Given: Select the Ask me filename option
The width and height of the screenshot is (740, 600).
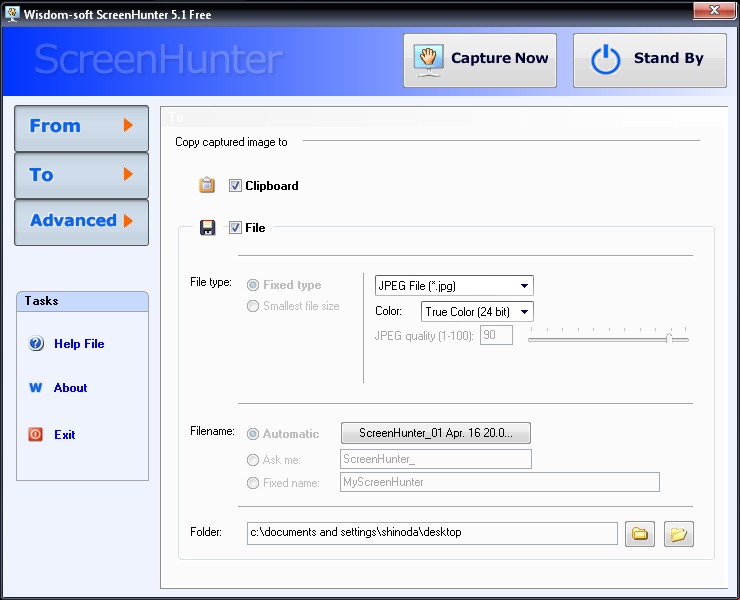Looking at the screenshot, I should click(x=253, y=460).
